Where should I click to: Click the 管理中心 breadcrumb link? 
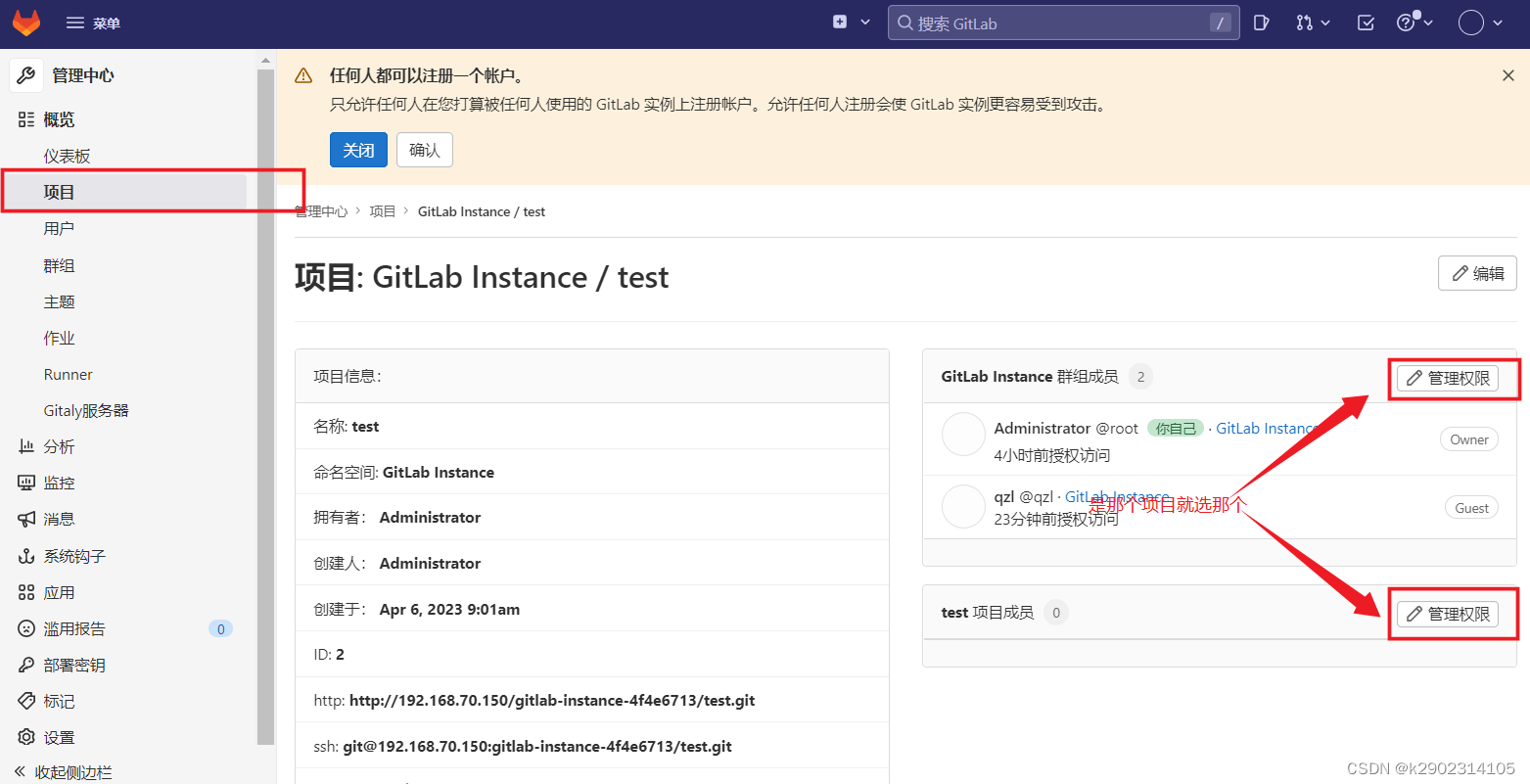pos(321,211)
